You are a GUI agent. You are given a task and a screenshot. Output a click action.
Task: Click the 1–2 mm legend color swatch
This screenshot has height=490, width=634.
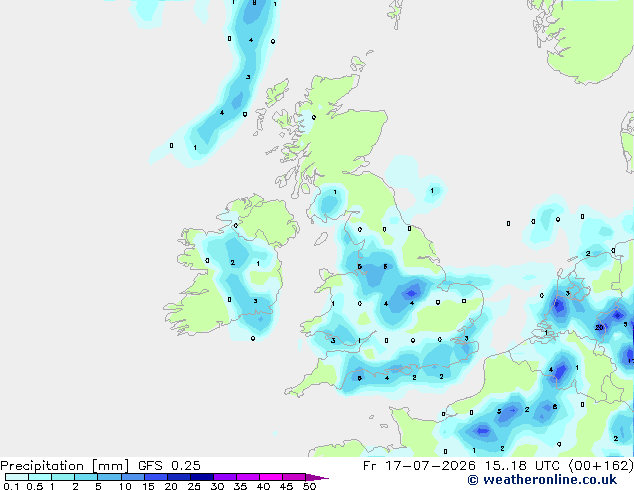[x=63, y=477]
